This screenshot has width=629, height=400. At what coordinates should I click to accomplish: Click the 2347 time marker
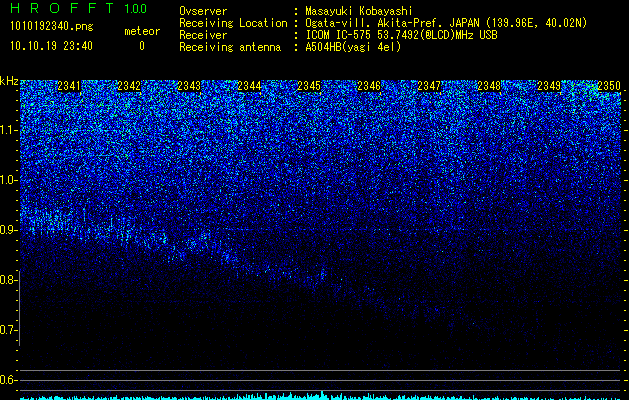429,86
